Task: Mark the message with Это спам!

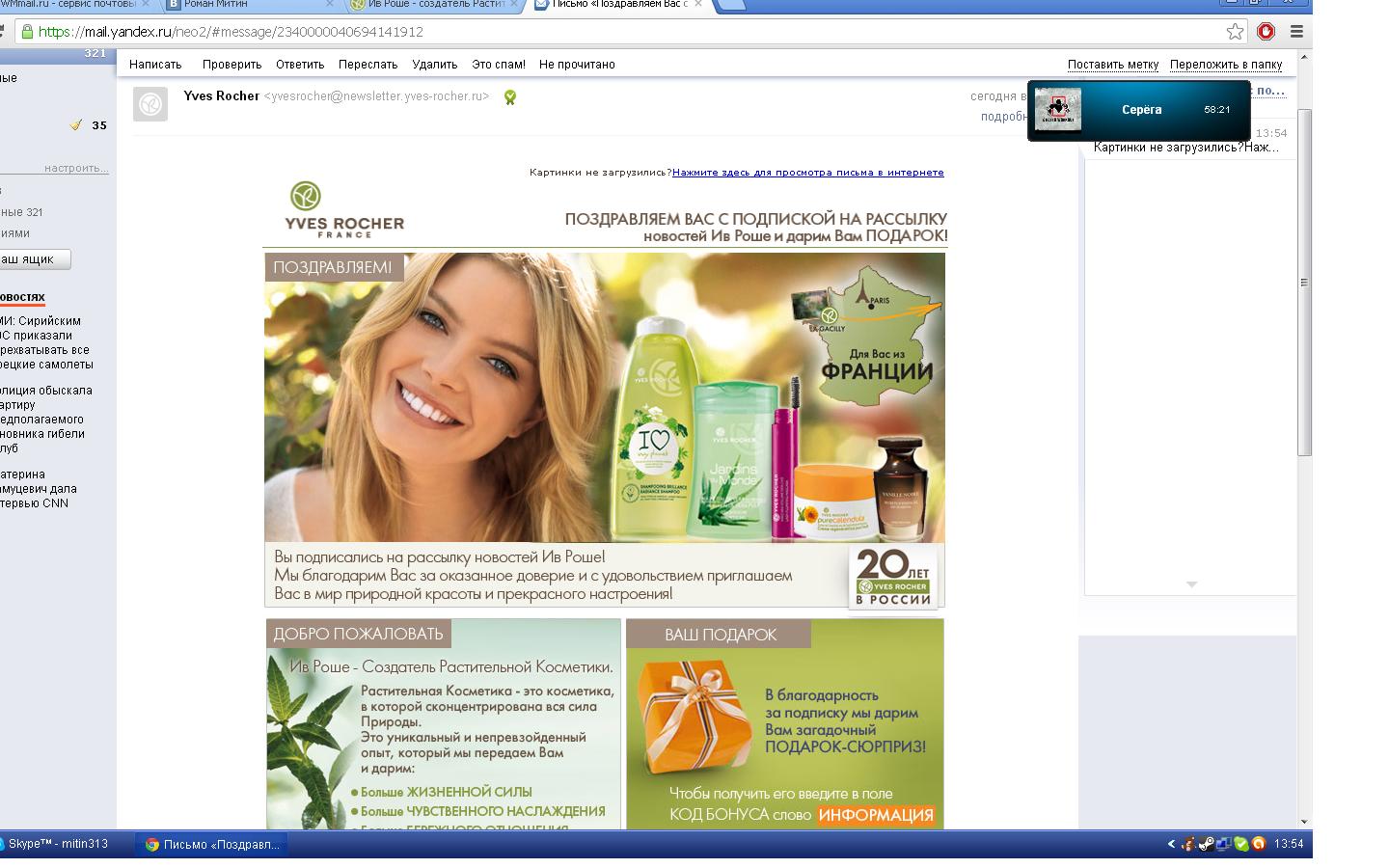Action: tap(499, 65)
